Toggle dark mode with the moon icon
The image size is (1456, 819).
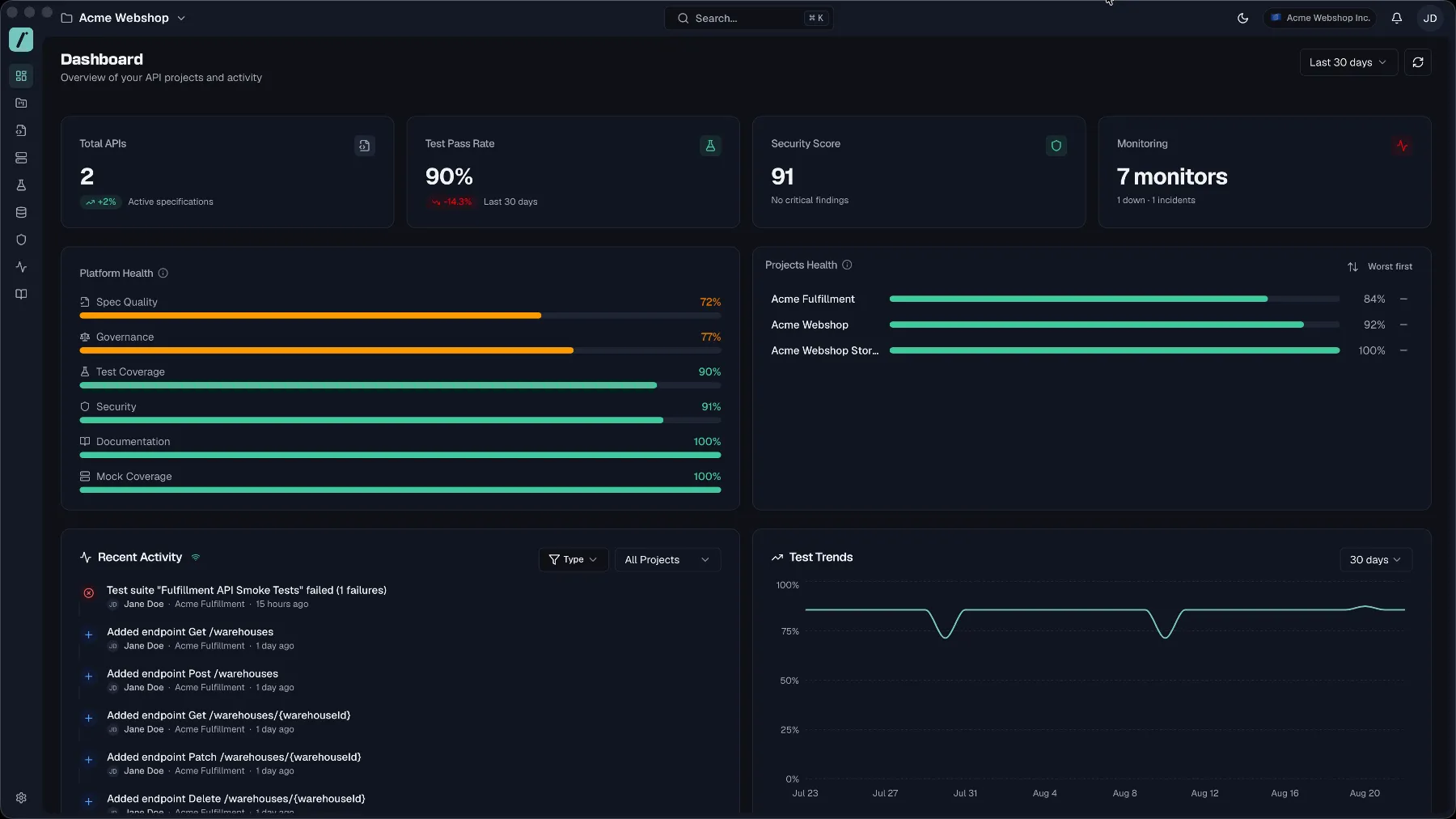pos(1242,18)
